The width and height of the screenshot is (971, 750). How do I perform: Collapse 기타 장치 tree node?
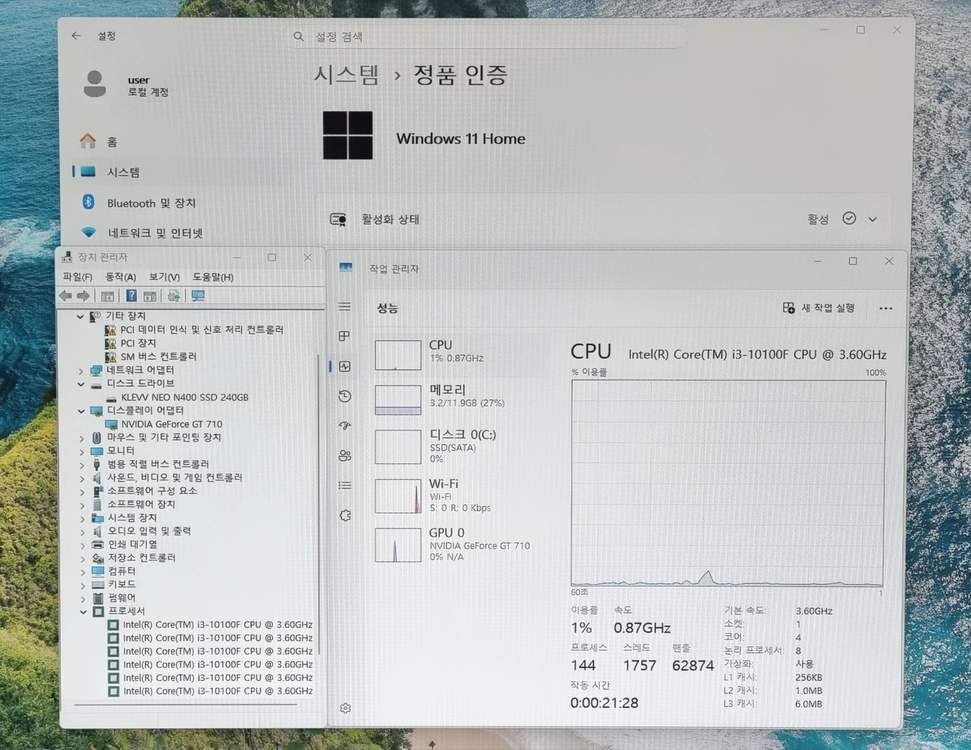tap(80, 316)
